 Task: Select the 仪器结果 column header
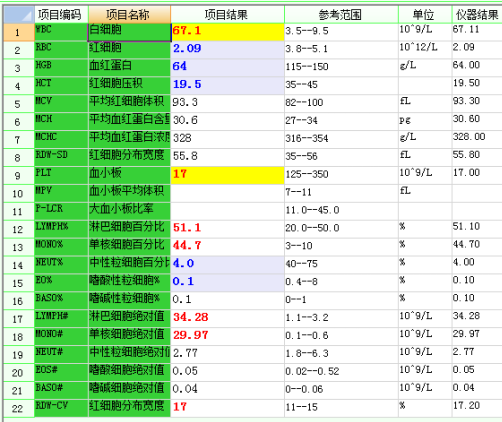[477, 15]
